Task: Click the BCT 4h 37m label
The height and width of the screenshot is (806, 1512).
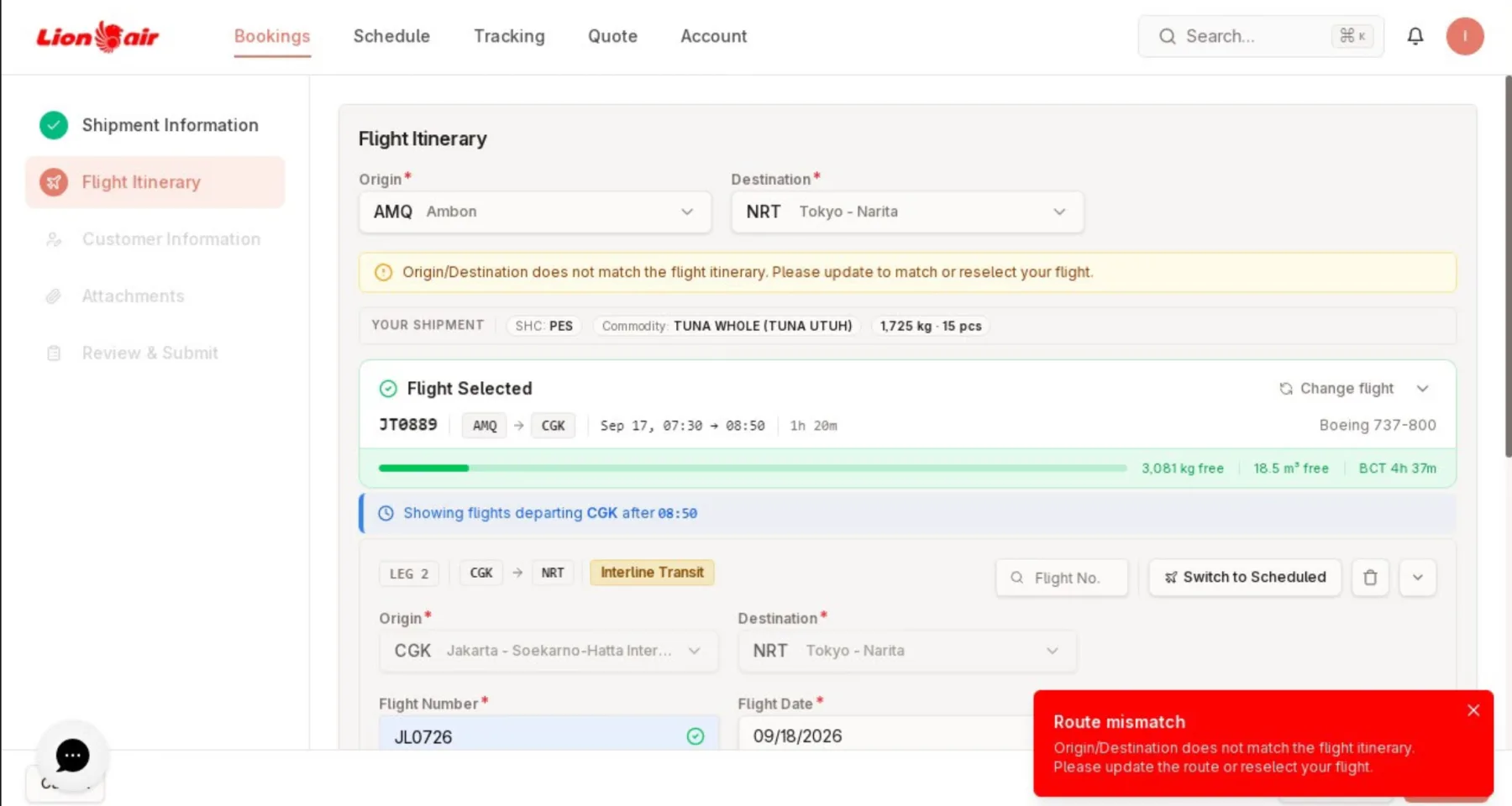Action: point(1398,468)
